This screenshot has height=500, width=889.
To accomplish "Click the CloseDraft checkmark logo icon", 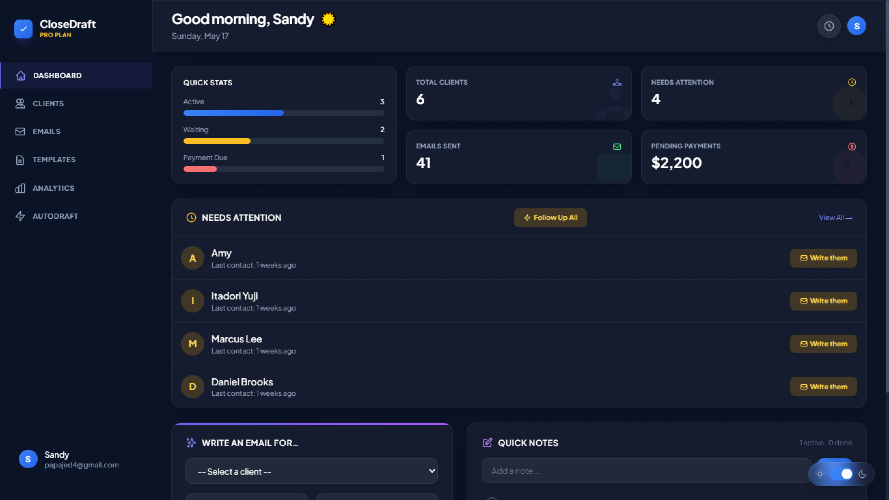I will pyautogui.click(x=23, y=28).
